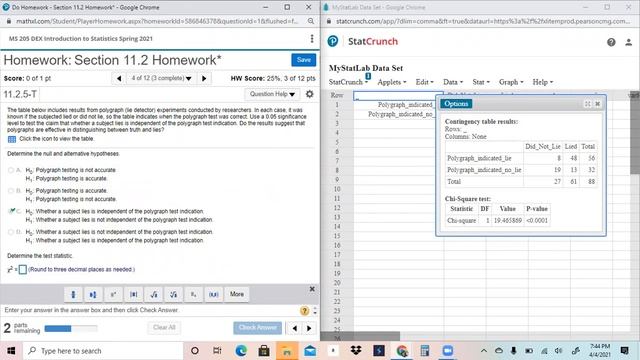The height and width of the screenshot is (360, 640).
Task: Open File Explorer from the taskbar
Action: 287,351
